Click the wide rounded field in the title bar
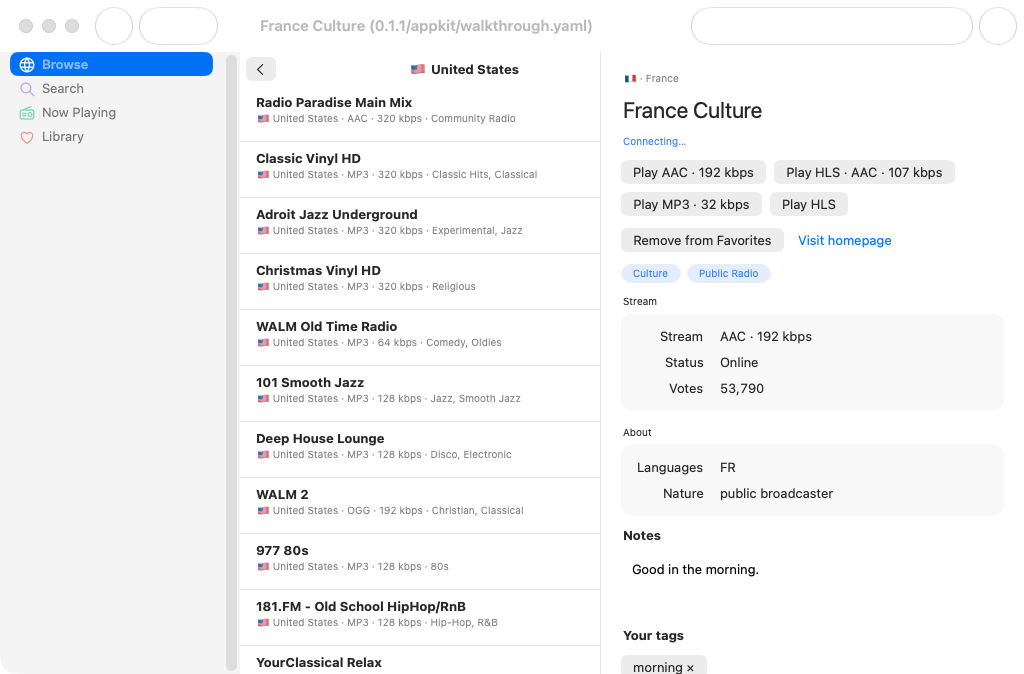This screenshot has width=1024, height=674. 831,26
